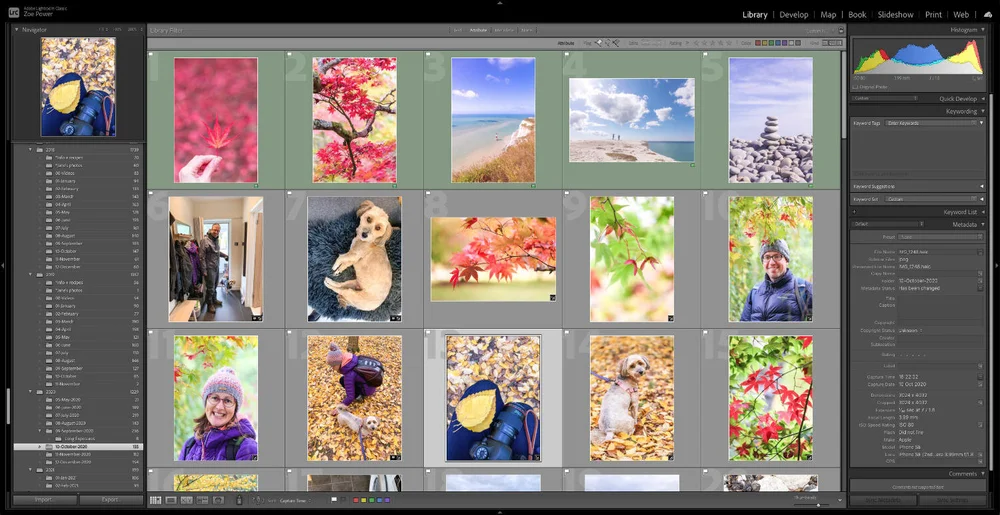Select the Text filter in Library Filter bar
1000x515 pixels.
pos(457,30)
